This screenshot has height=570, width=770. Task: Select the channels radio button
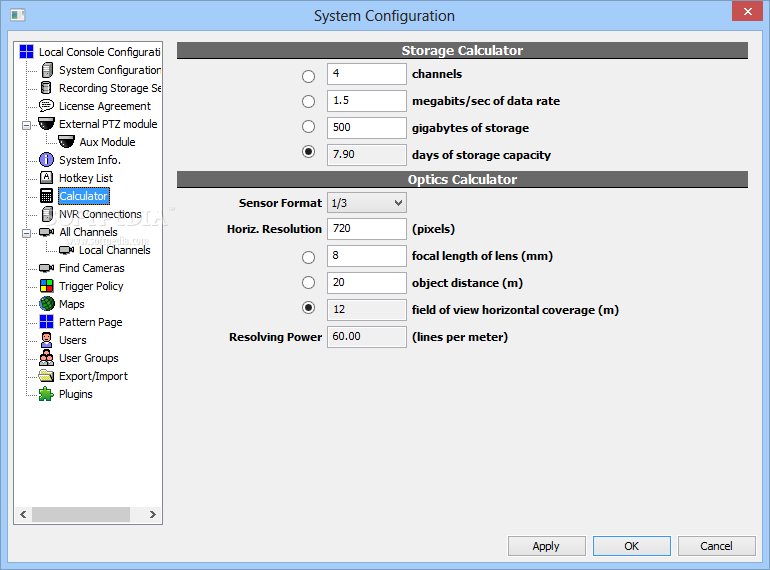[308, 76]
